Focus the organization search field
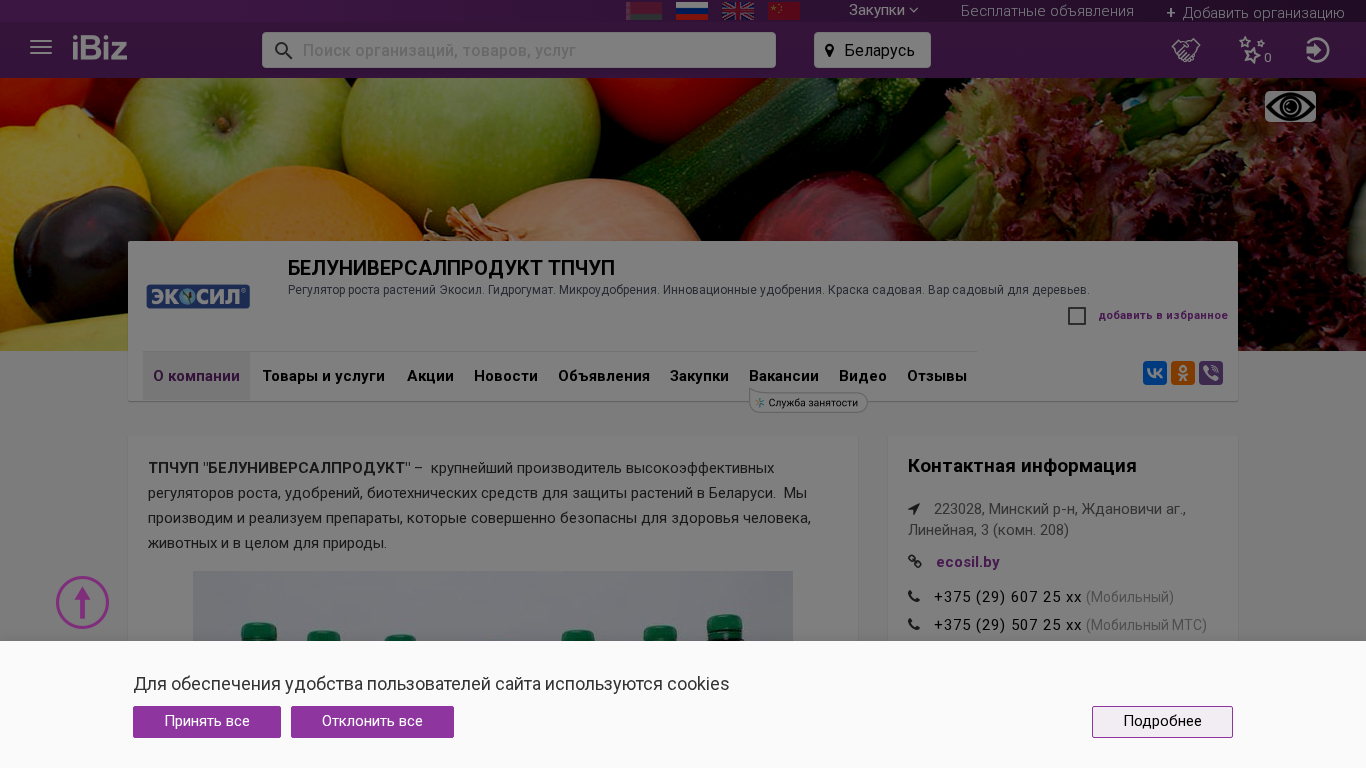This screenshot has width=1366, height=768. [519, 50]
